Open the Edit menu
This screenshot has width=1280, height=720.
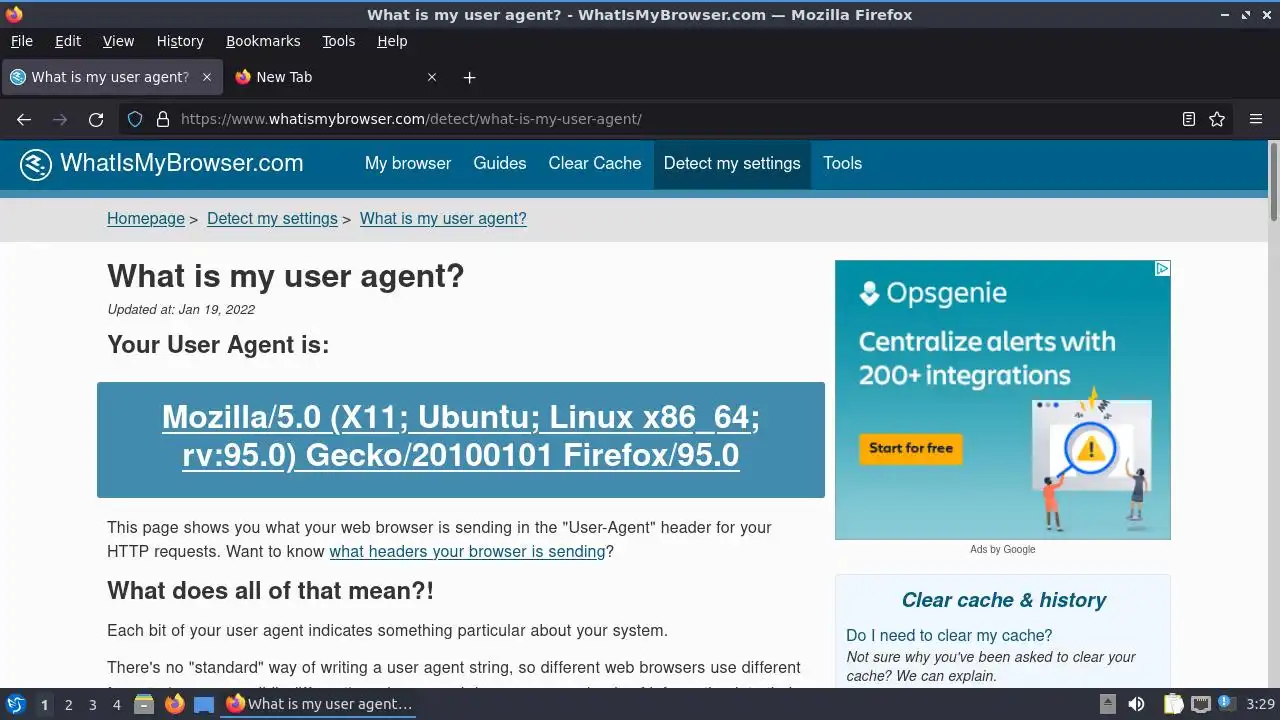[68, 41]
